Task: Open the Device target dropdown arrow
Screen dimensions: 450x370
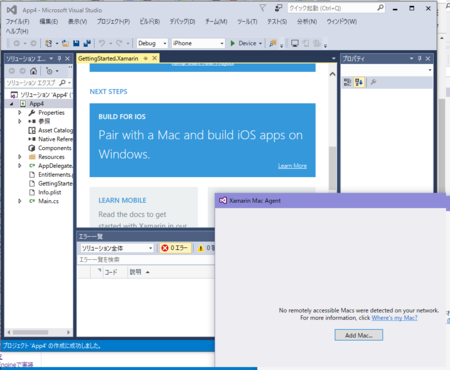Action: [260, 44]
